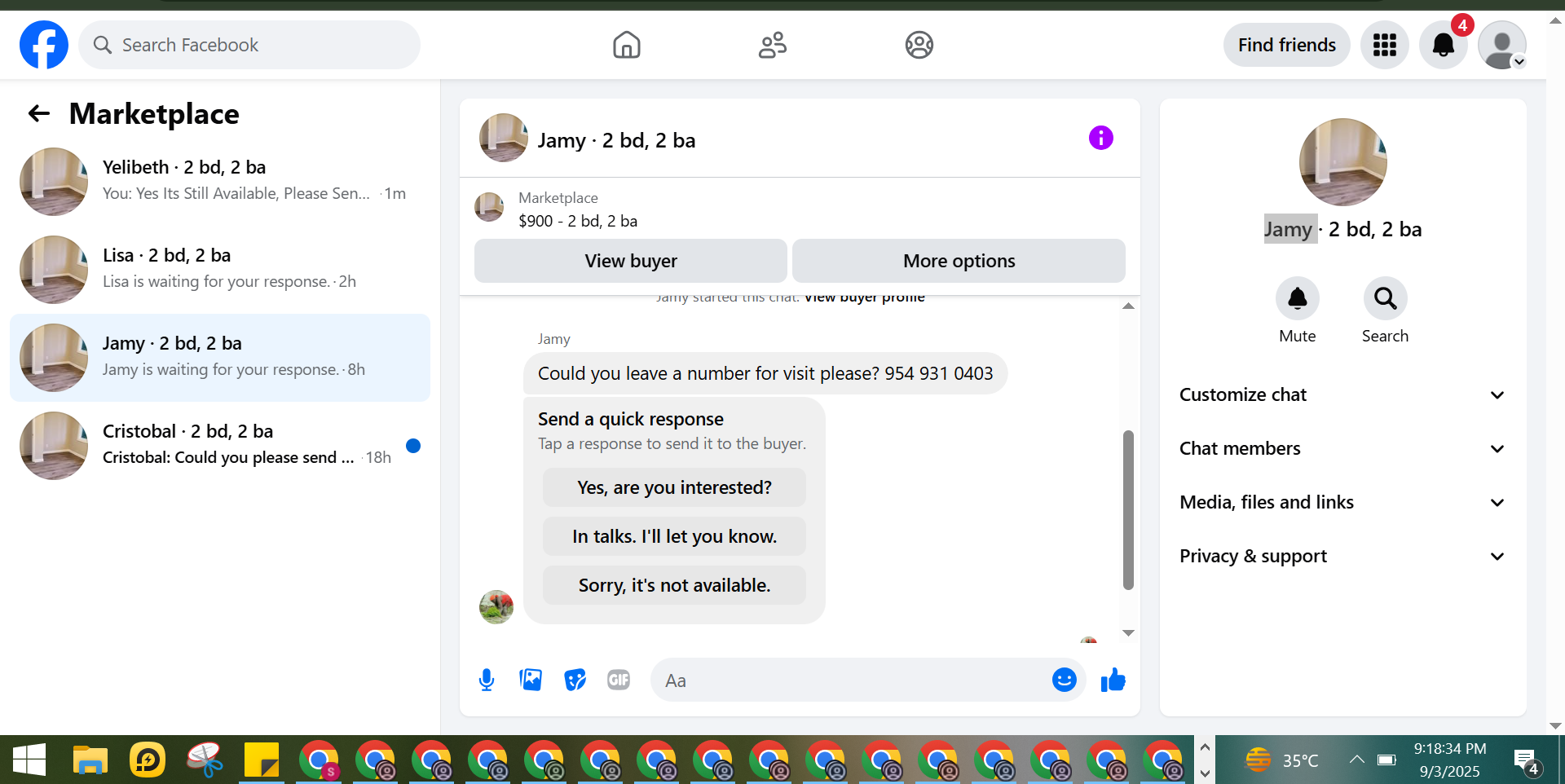Open the GIF picker icon
The image size is (1565, 784).
619,680
